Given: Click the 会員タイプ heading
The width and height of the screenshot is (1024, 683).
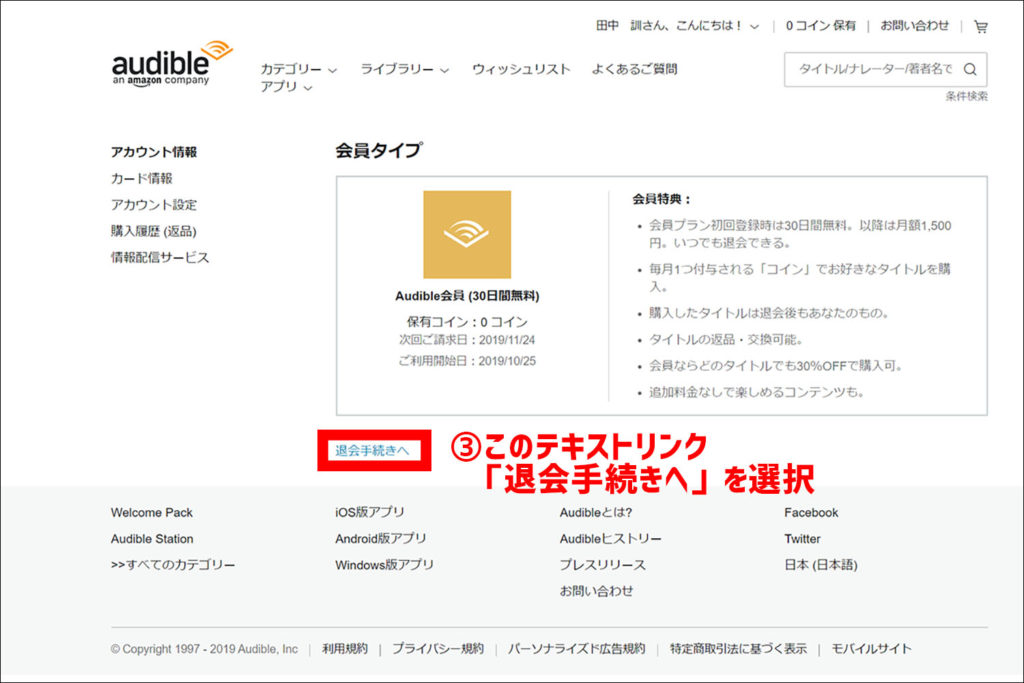Looking at the screenshot, I should click(x=379, y=151).
